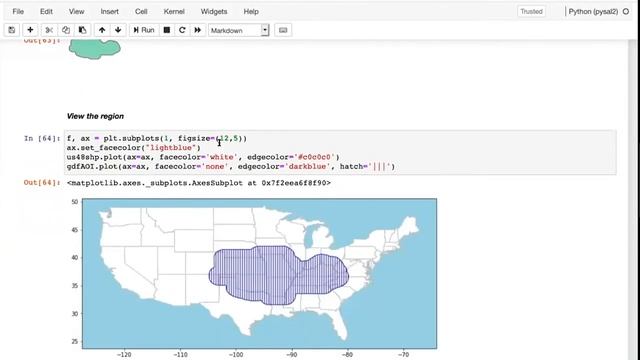The height and width of the screenshot is (360, 640).
Task: Open the Widgets menu
Action: coord(214,11)
